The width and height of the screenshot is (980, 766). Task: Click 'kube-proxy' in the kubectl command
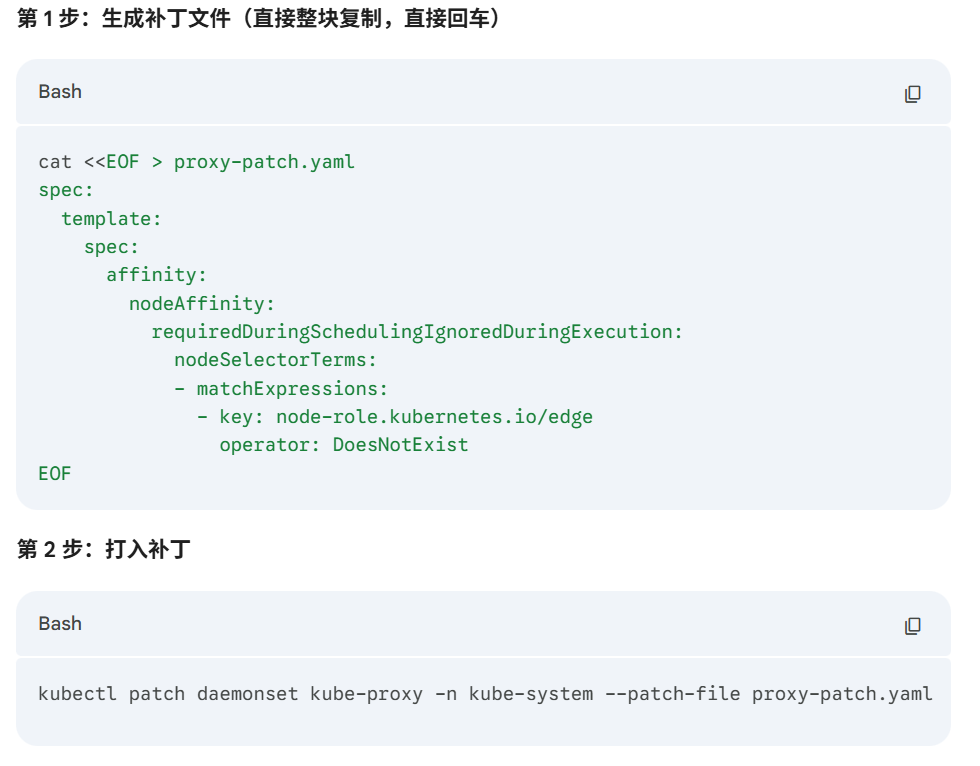coord(366,694)
